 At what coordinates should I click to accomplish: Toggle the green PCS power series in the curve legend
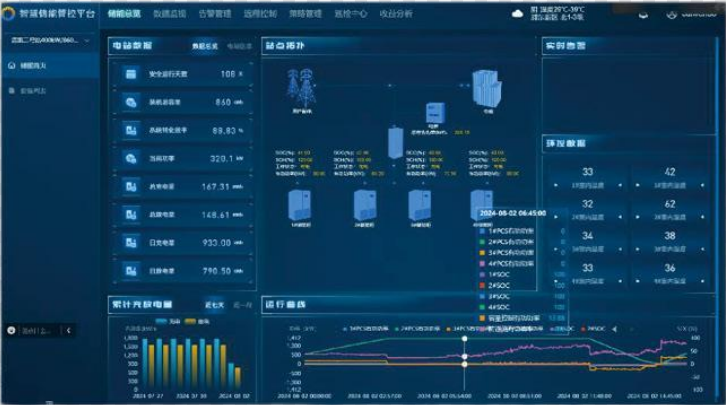pyautogui.click(x=417, y=329)
